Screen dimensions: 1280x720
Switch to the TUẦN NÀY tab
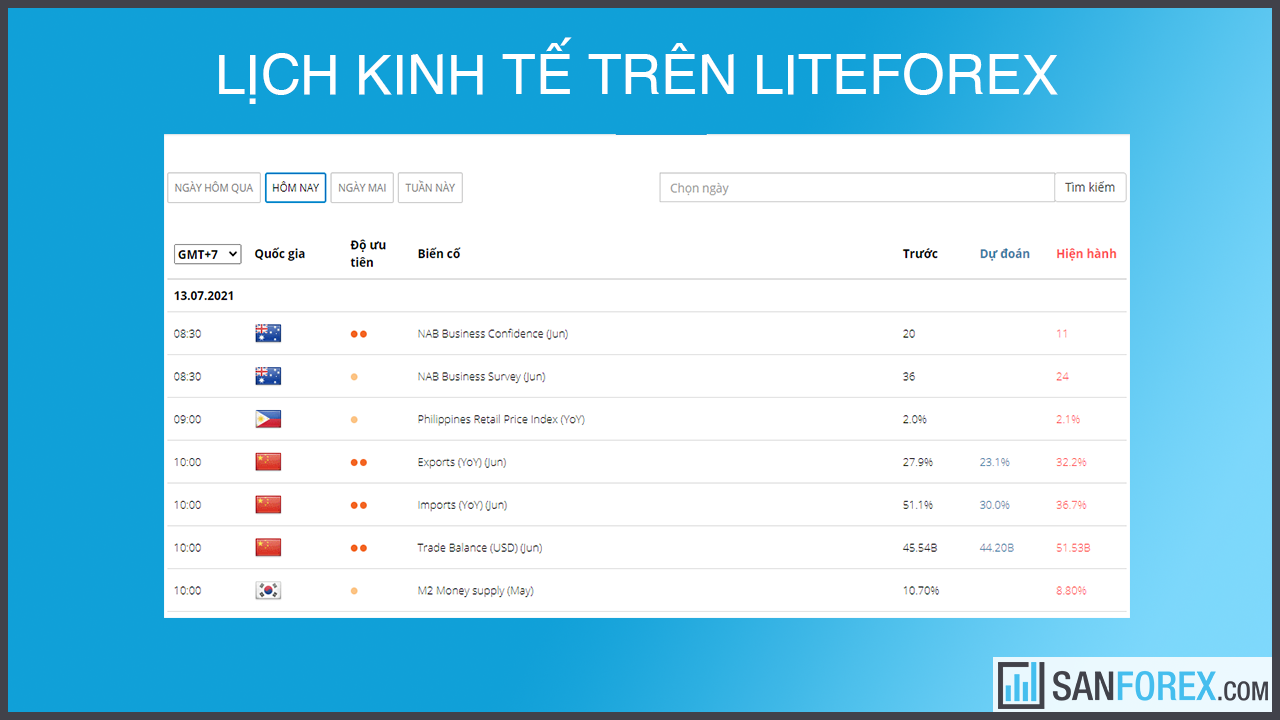tap(430, 188)
